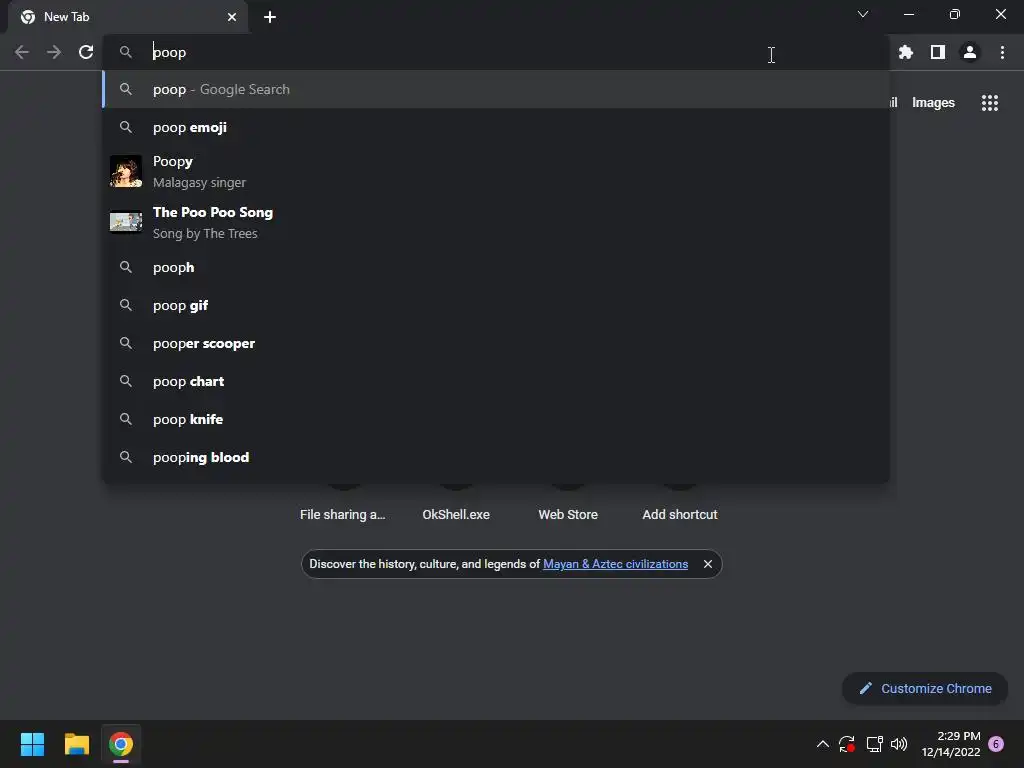Viewport: 1024px width, 768px height.
Task: Choose the 'poop emoji' suggestion
Action: [x=496, y=127]
